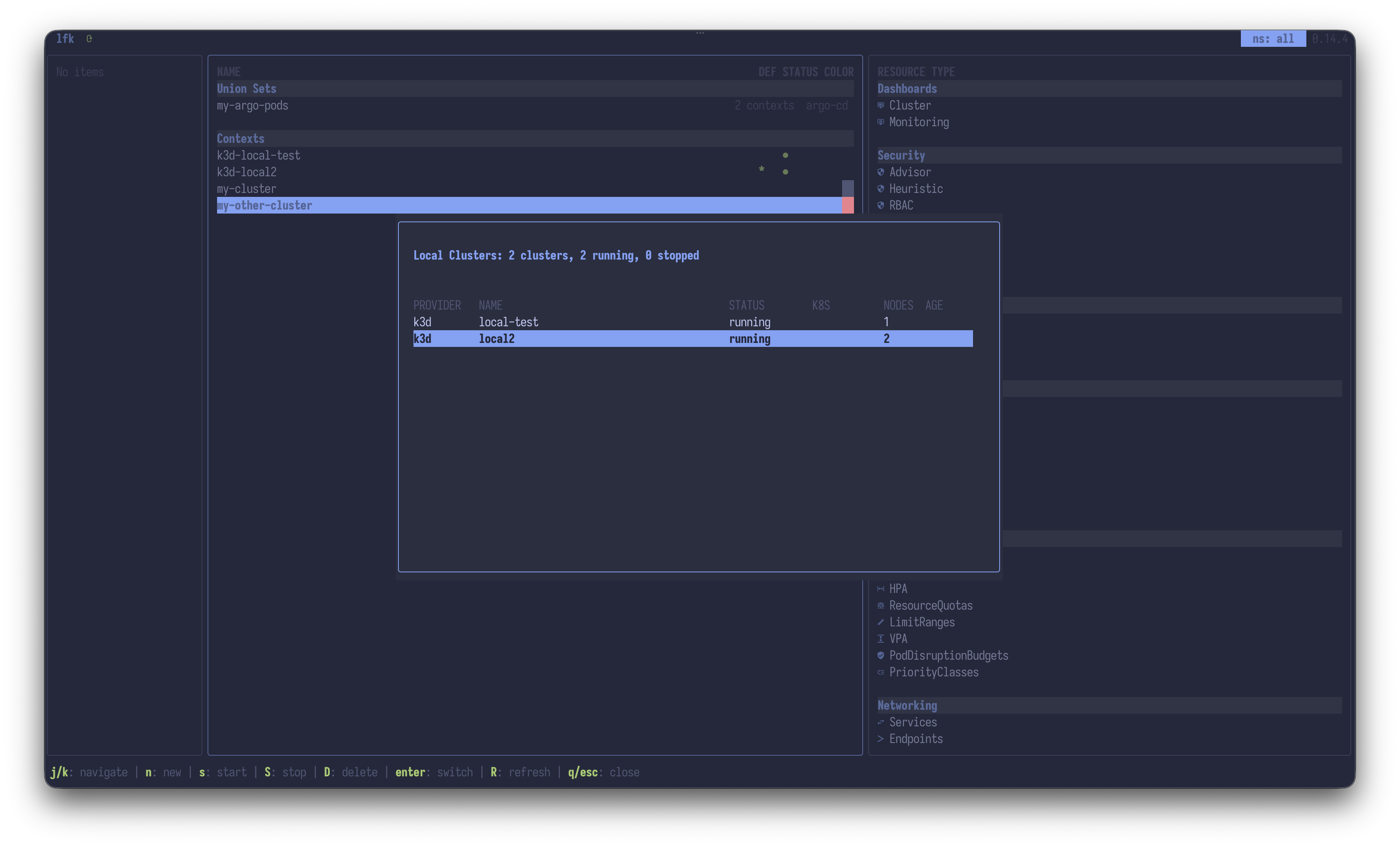
Task: Click the AGE column header
Action: coord(934,305)
